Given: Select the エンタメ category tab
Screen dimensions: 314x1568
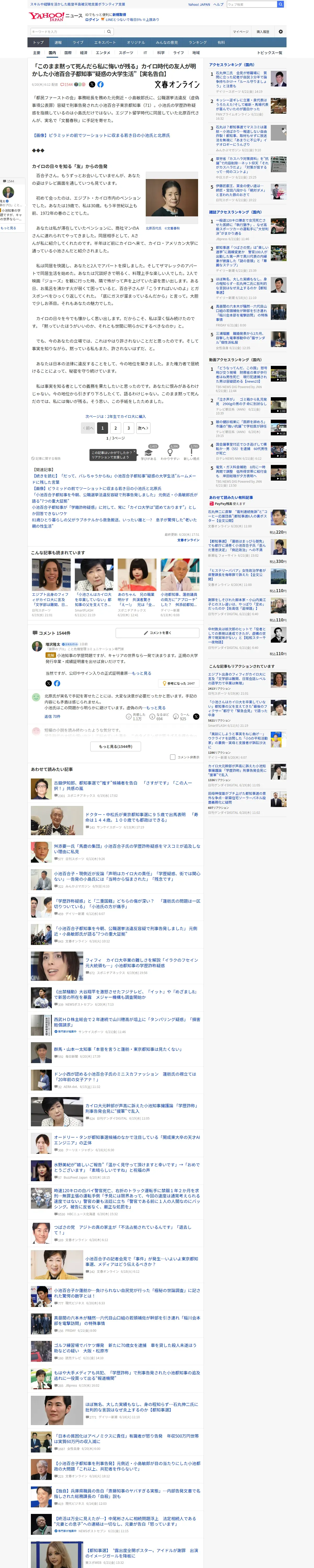Looking at the screenshot, I should tap(103, 53).
